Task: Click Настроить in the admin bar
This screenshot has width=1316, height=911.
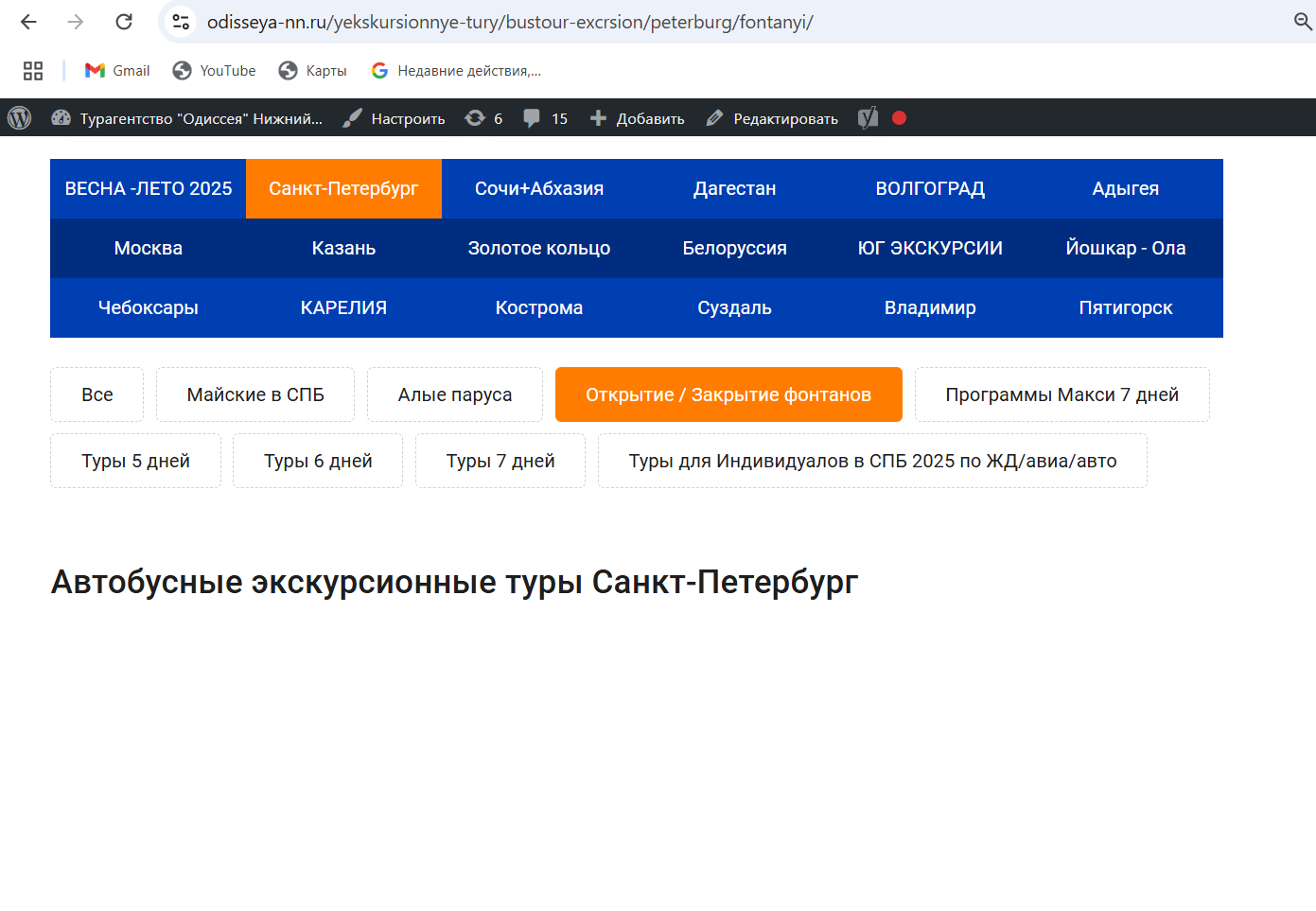Action: coord(395,118)
